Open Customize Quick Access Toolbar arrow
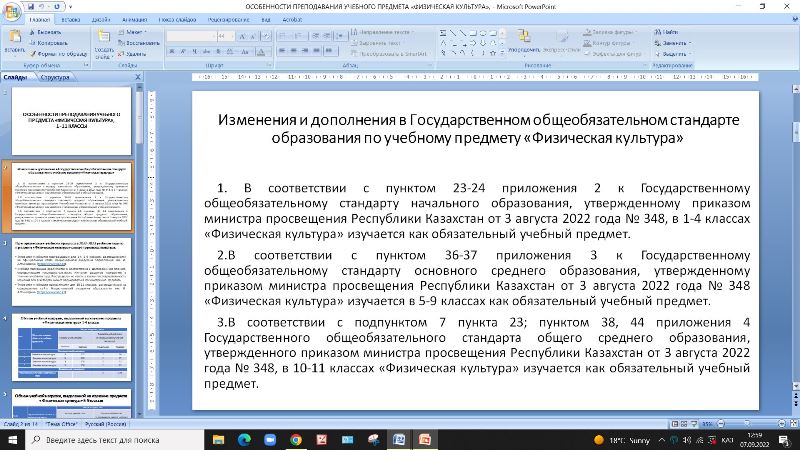 click(x=70, y=7)
